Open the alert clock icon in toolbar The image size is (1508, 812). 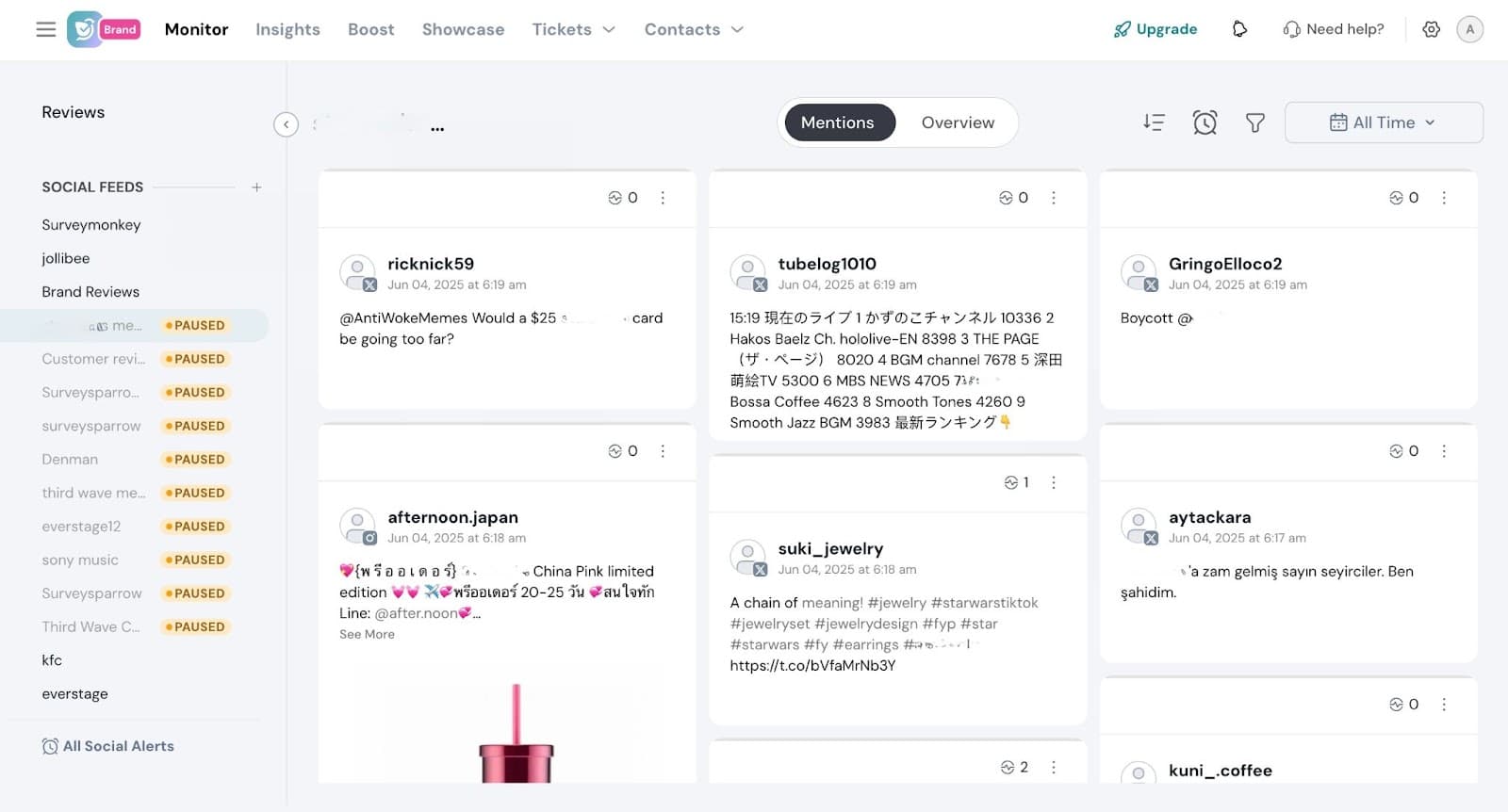(x=1205, y=122)
